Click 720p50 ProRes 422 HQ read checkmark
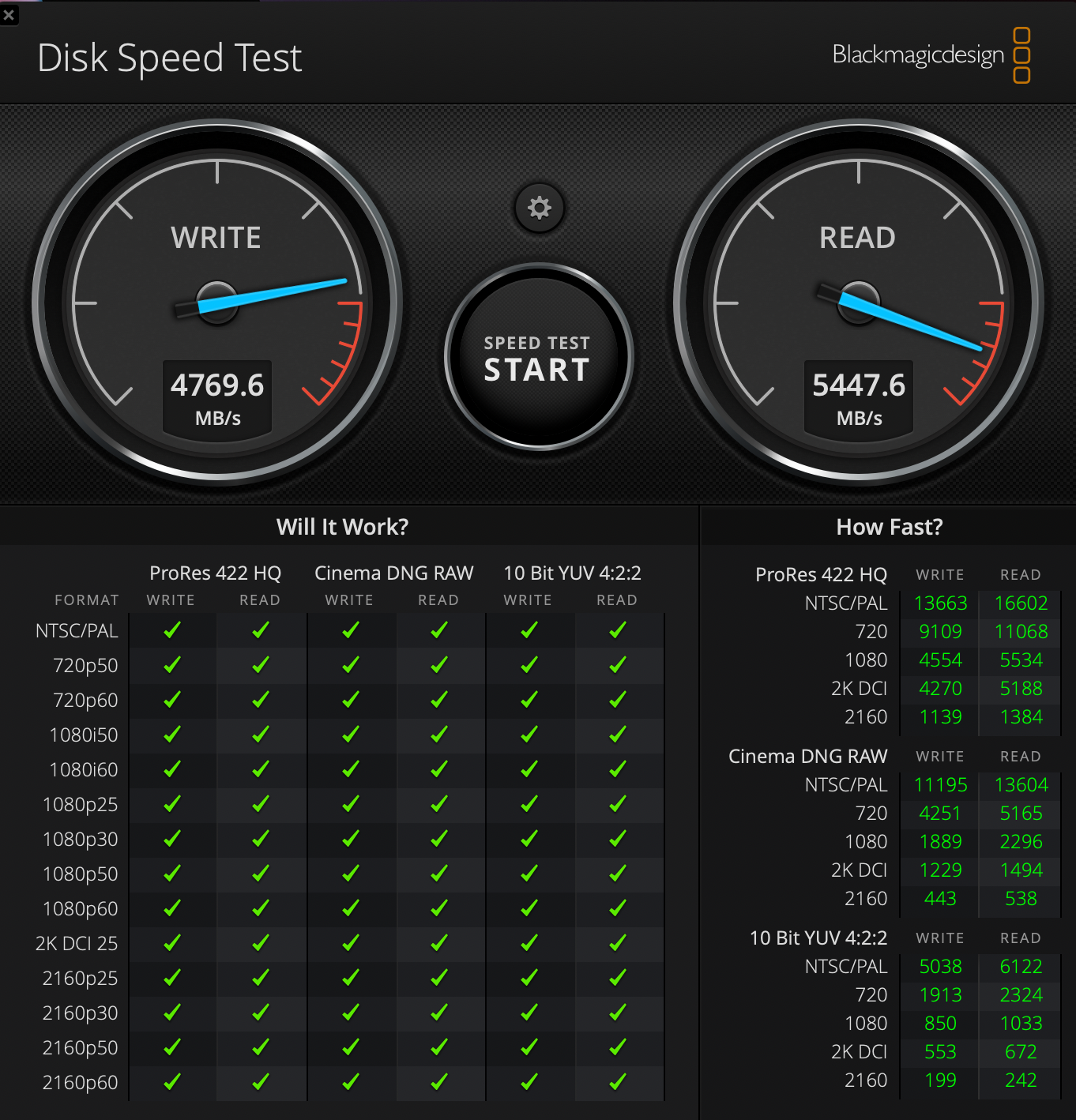 [x=260, y=664]
